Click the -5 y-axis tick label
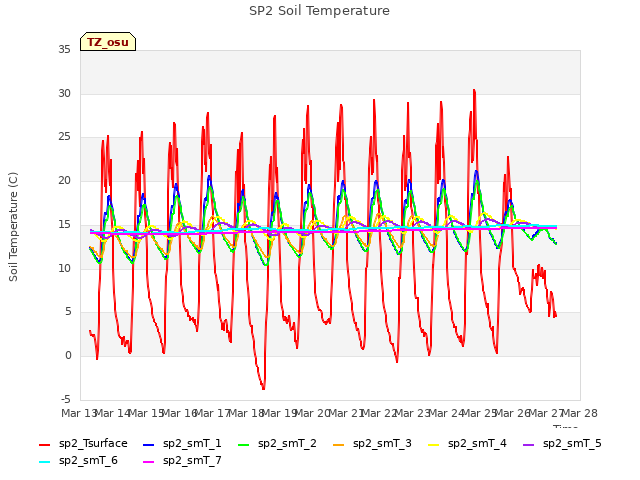The image size is (640, 480). click(x=66, y=399)
